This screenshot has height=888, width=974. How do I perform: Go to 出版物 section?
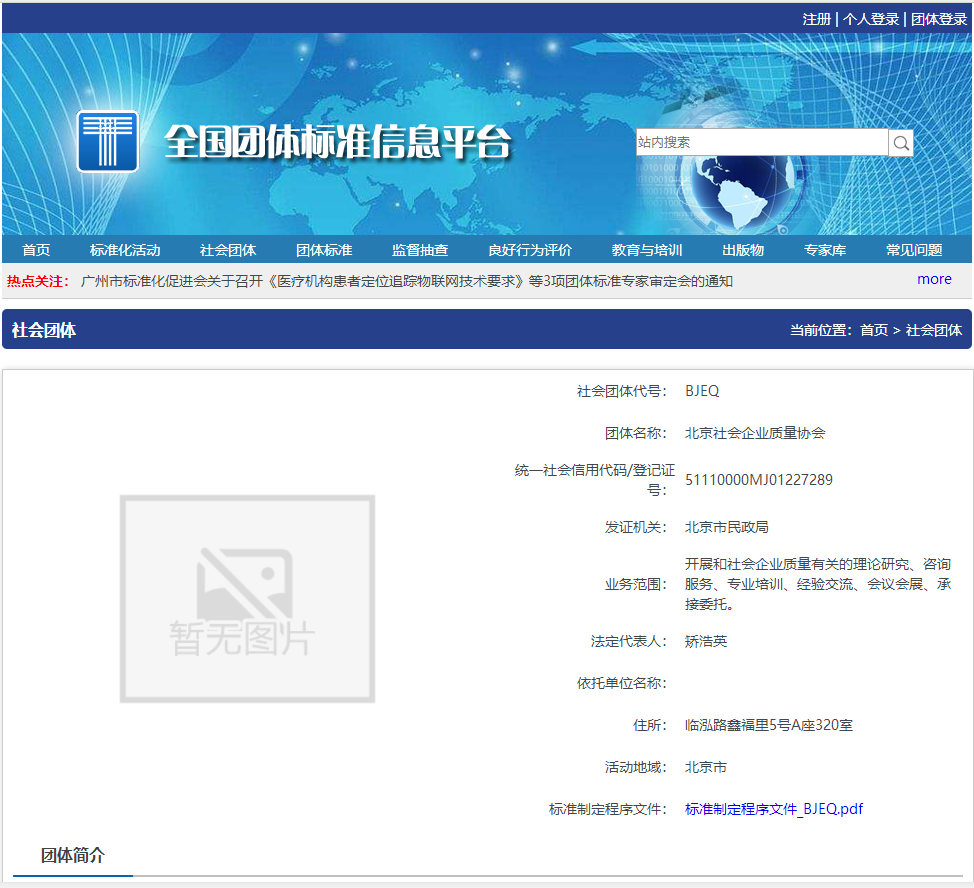pyautogui.click(x=743, y=250)
